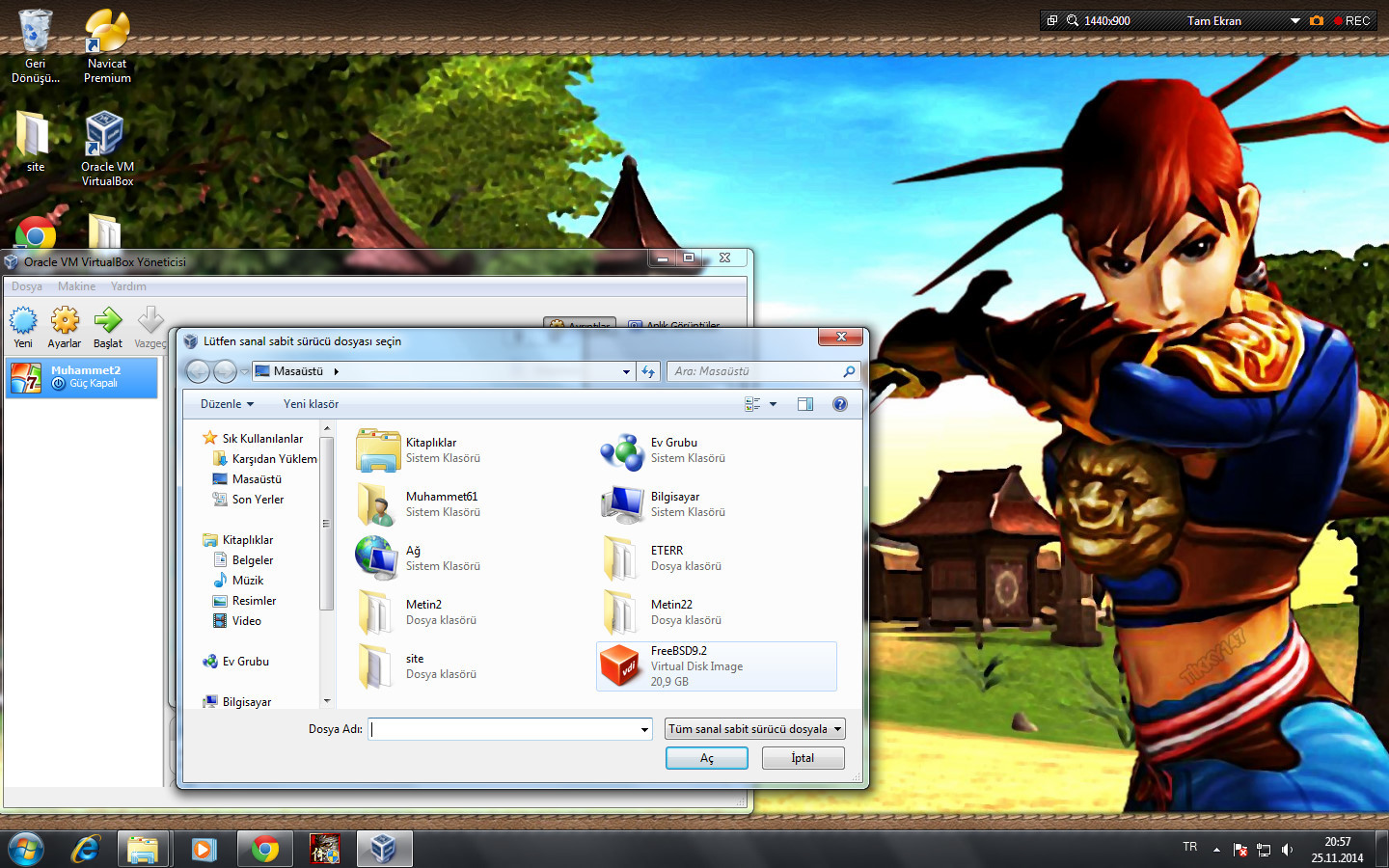Open Windows Explorer from the taskbar

point(144,849)
